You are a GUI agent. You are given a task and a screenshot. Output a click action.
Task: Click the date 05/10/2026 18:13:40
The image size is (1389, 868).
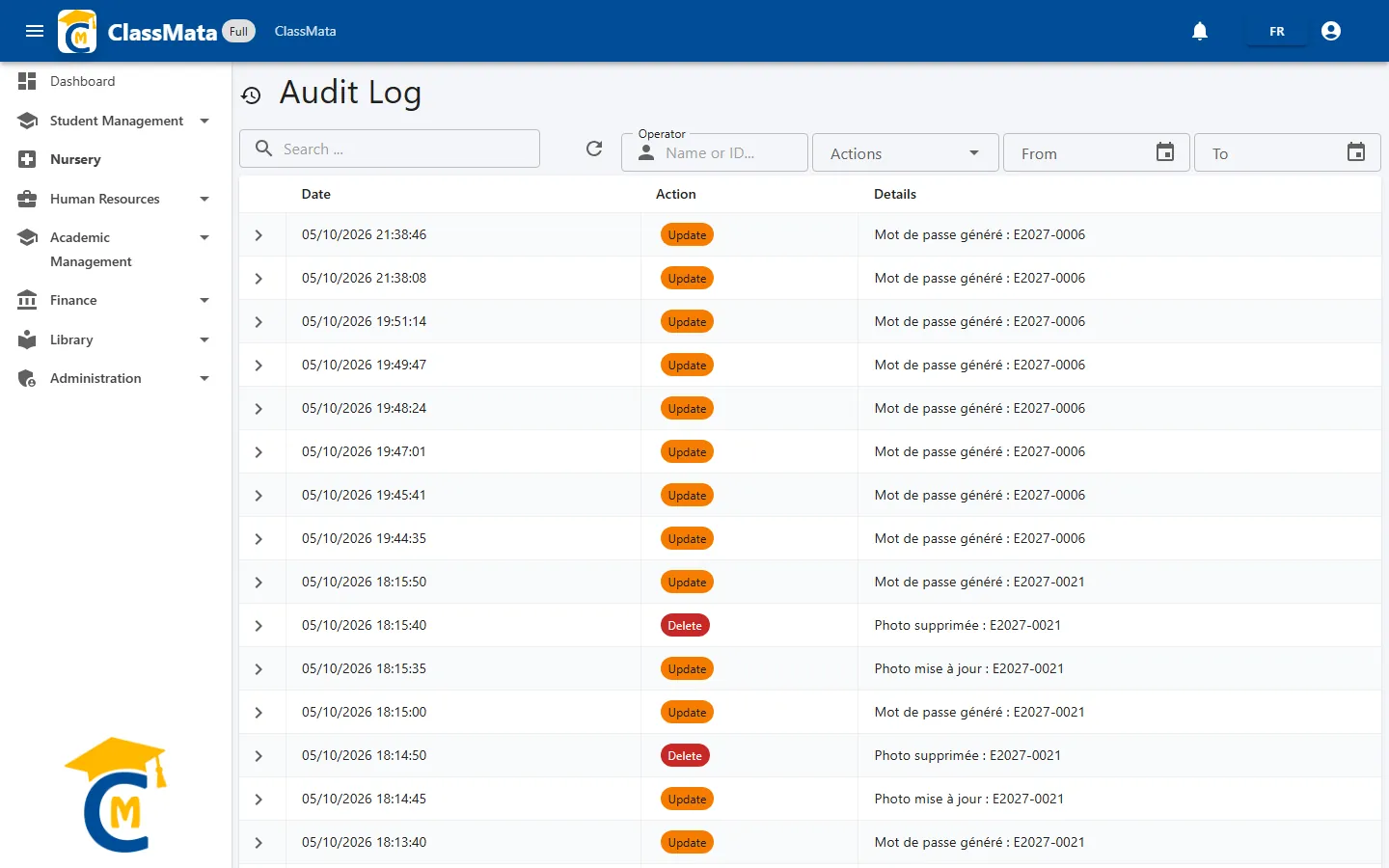(x=364, y=842)
